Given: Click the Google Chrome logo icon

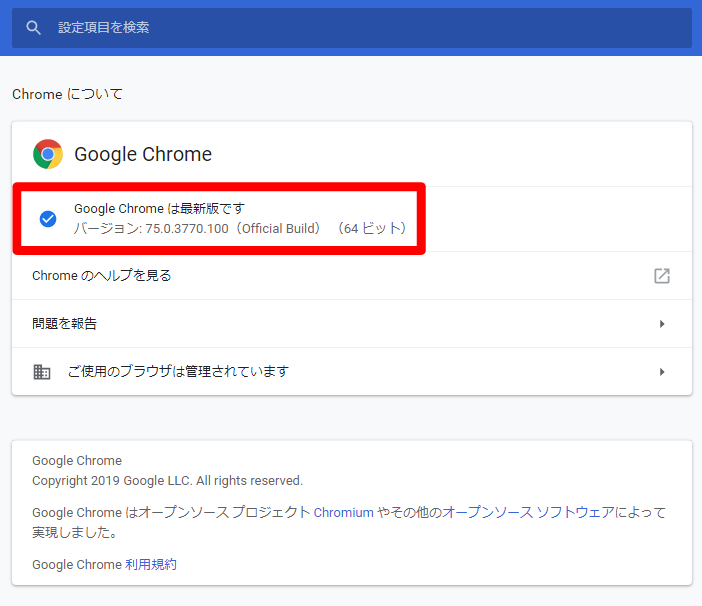Looking at the screenshot, I should 48,154.
